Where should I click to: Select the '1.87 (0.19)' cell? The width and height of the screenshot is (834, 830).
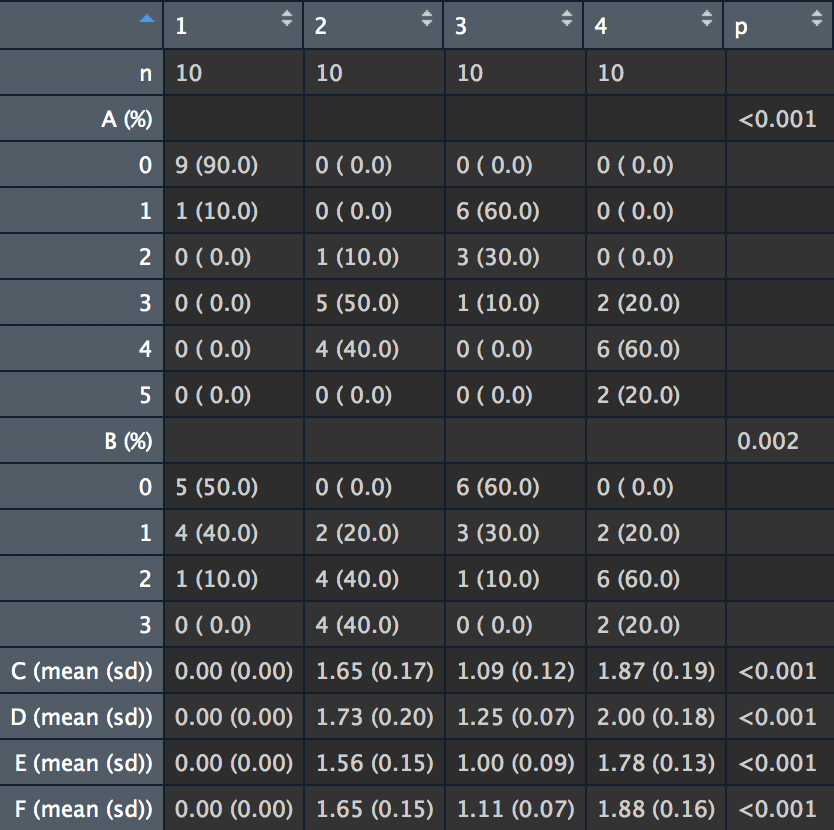coord(656,670)
